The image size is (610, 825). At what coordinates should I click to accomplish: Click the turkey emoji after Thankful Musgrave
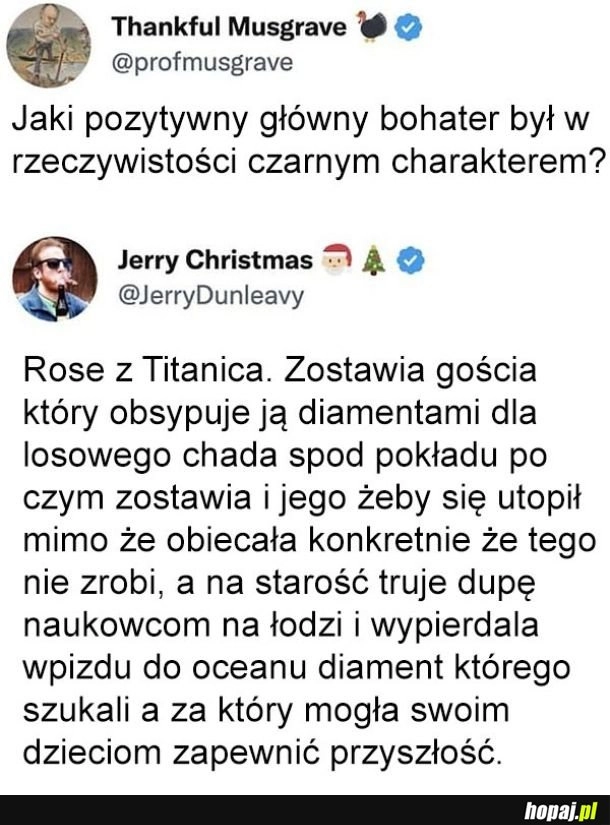pyautogui.click(x=373, y=27)
